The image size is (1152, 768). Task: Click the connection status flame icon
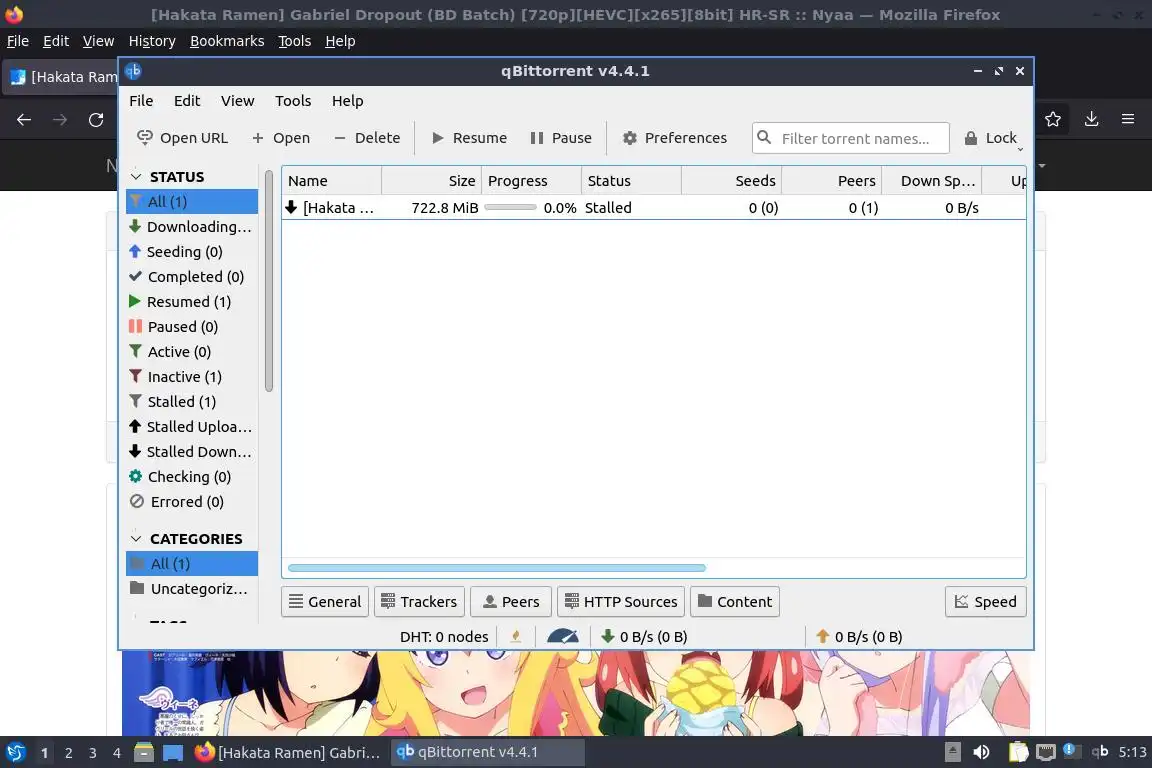coord(516,636)
